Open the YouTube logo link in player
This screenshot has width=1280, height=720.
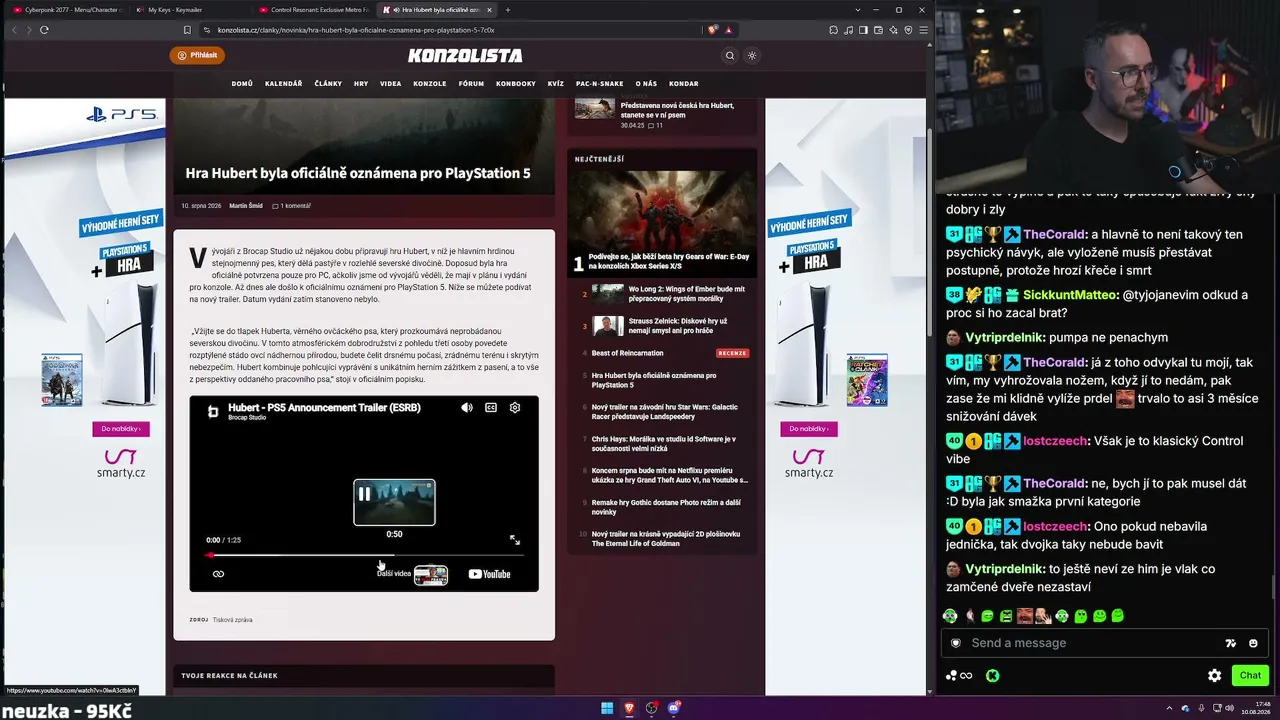pos(490,574)
